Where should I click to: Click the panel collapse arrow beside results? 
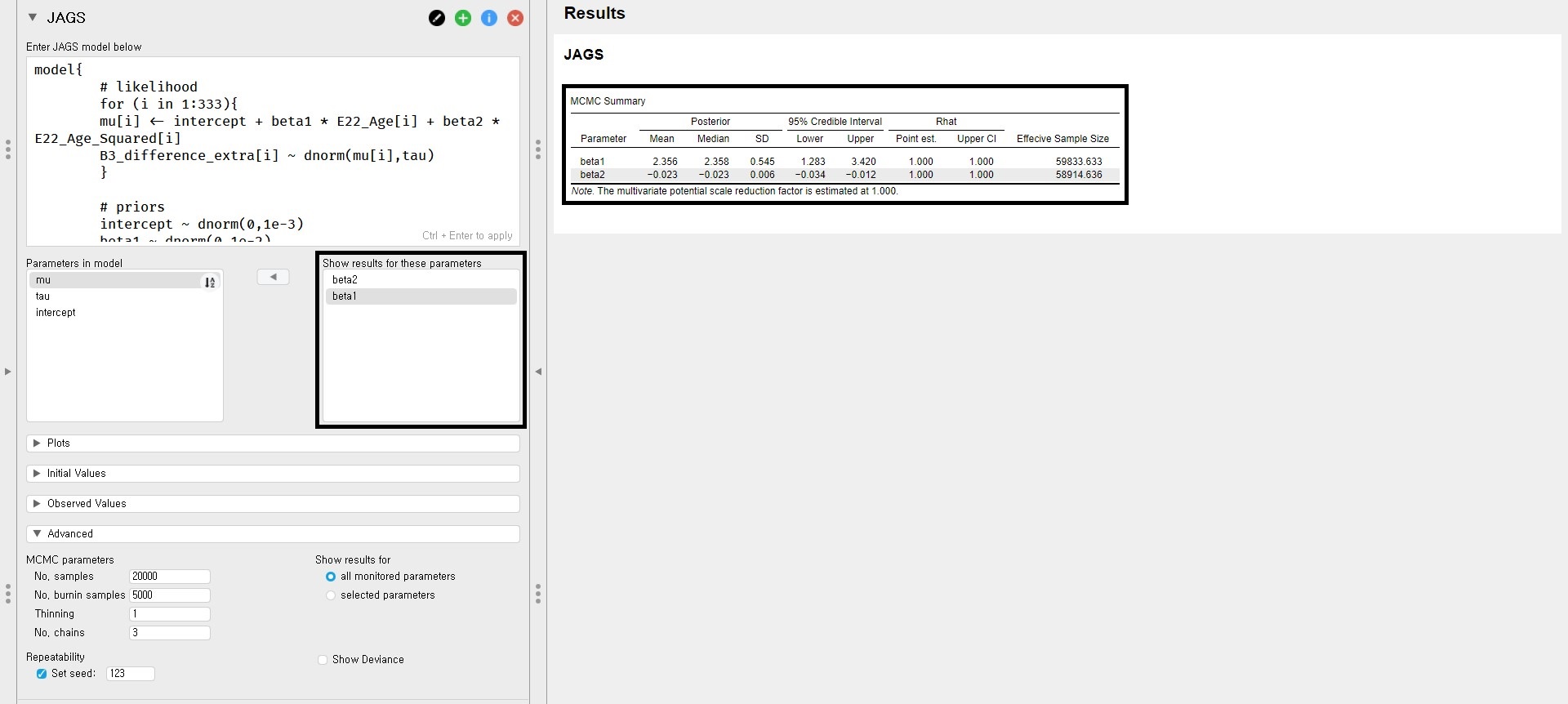(538, 372)
